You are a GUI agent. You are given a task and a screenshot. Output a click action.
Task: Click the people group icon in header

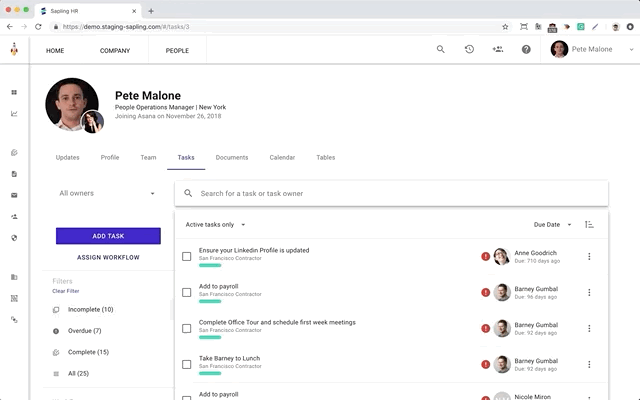[497, 49]
